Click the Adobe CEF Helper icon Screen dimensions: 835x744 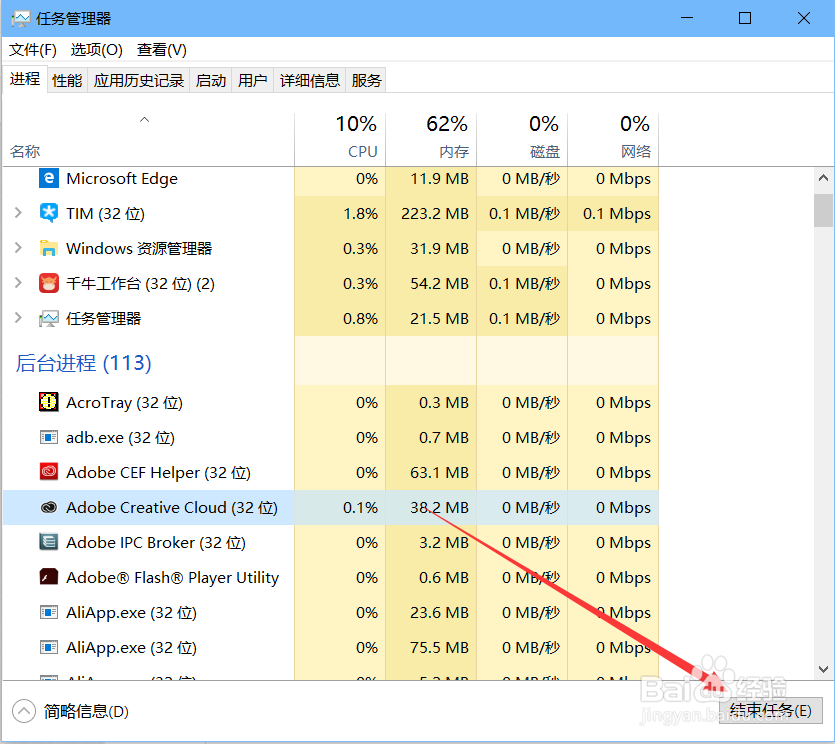click(x=48, y=472)
